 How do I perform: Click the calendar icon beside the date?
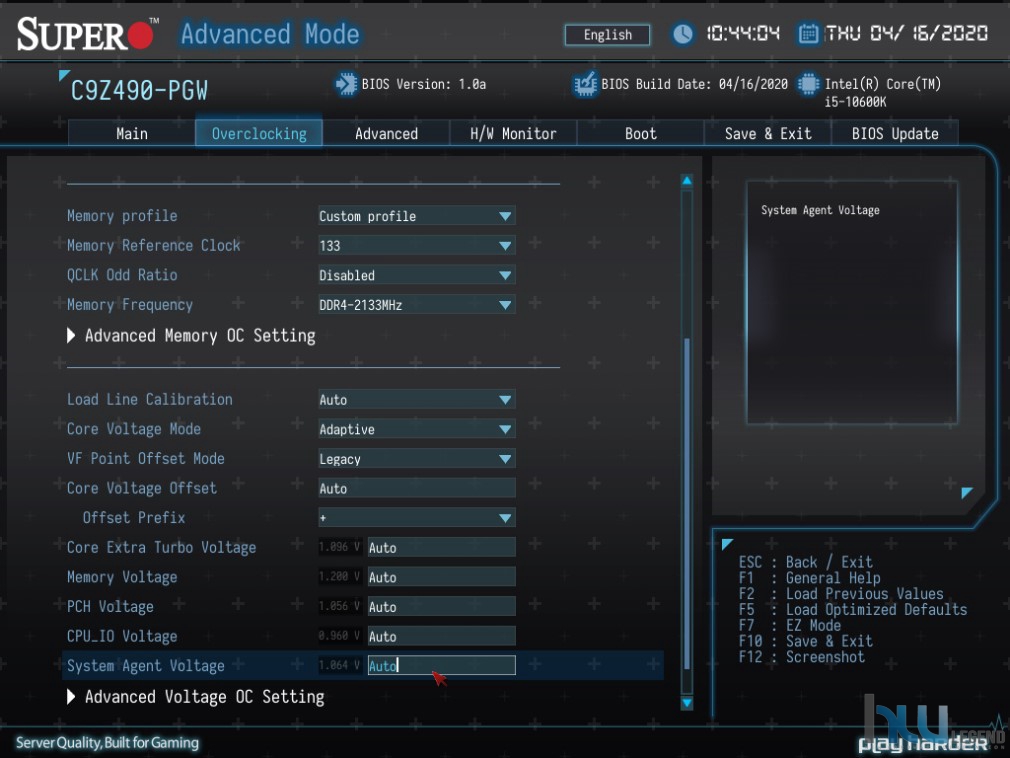(x=808, y=33)
